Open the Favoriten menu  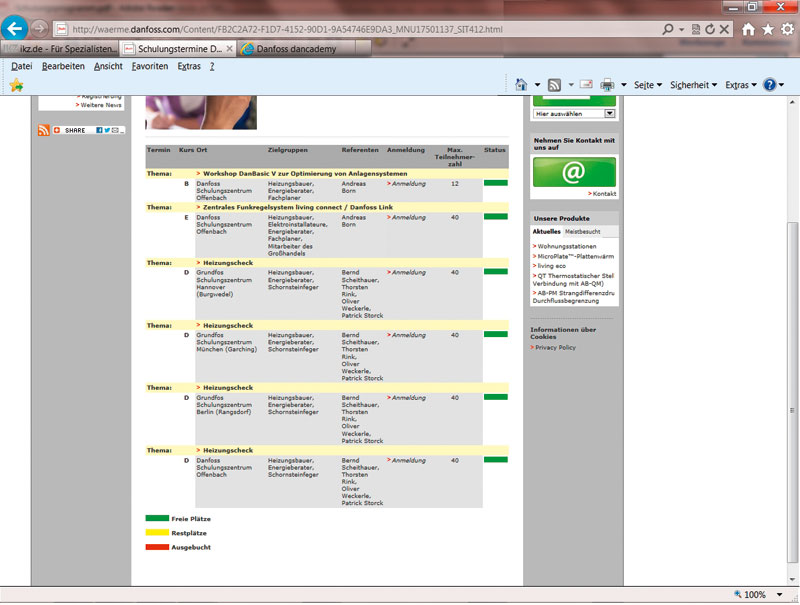pos(149,66)
